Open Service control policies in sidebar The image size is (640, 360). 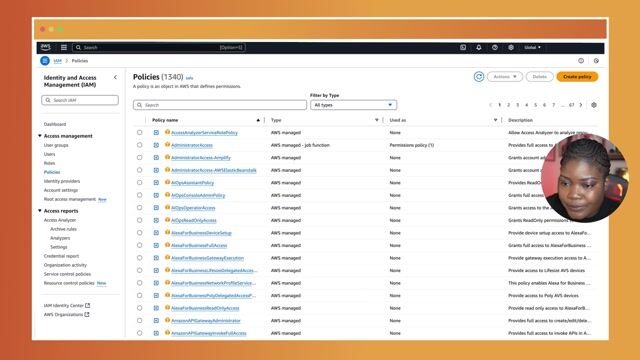[x=67, y=274]
